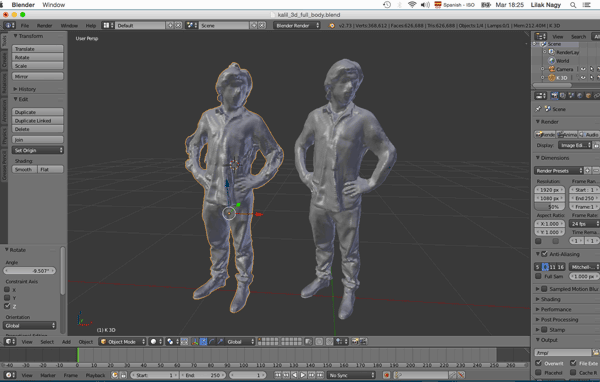Select the rotate manipulator arc icon
600x382 pixels.
212,341
